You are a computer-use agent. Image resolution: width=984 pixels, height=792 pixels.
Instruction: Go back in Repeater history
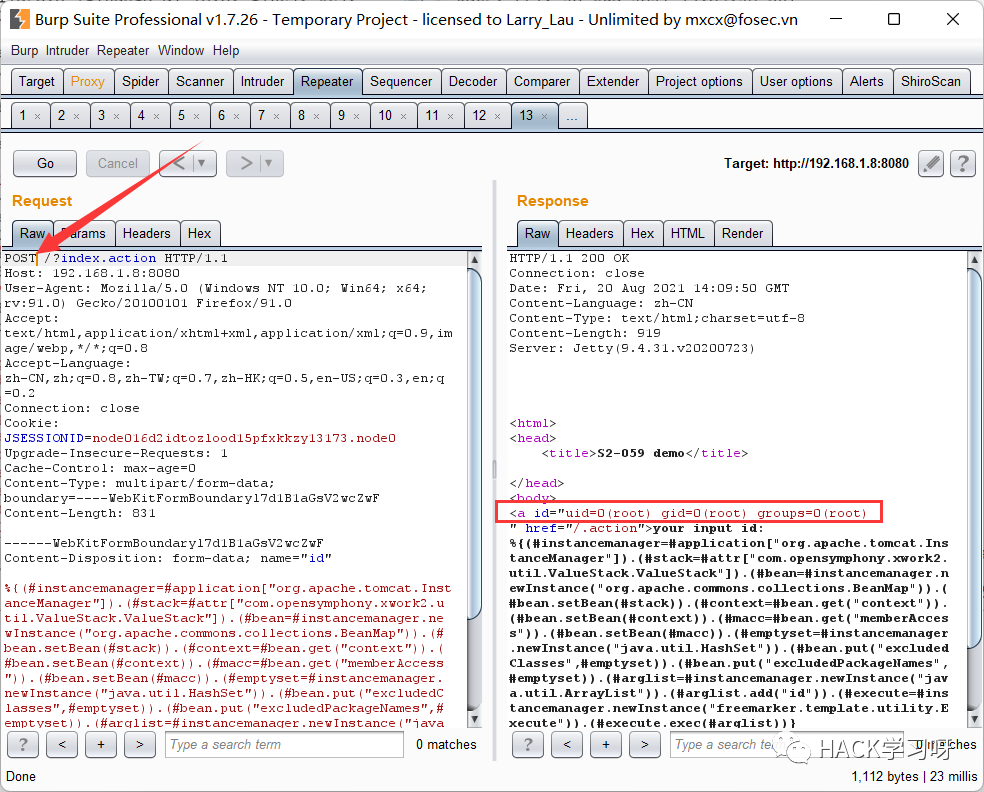[178, 163]
